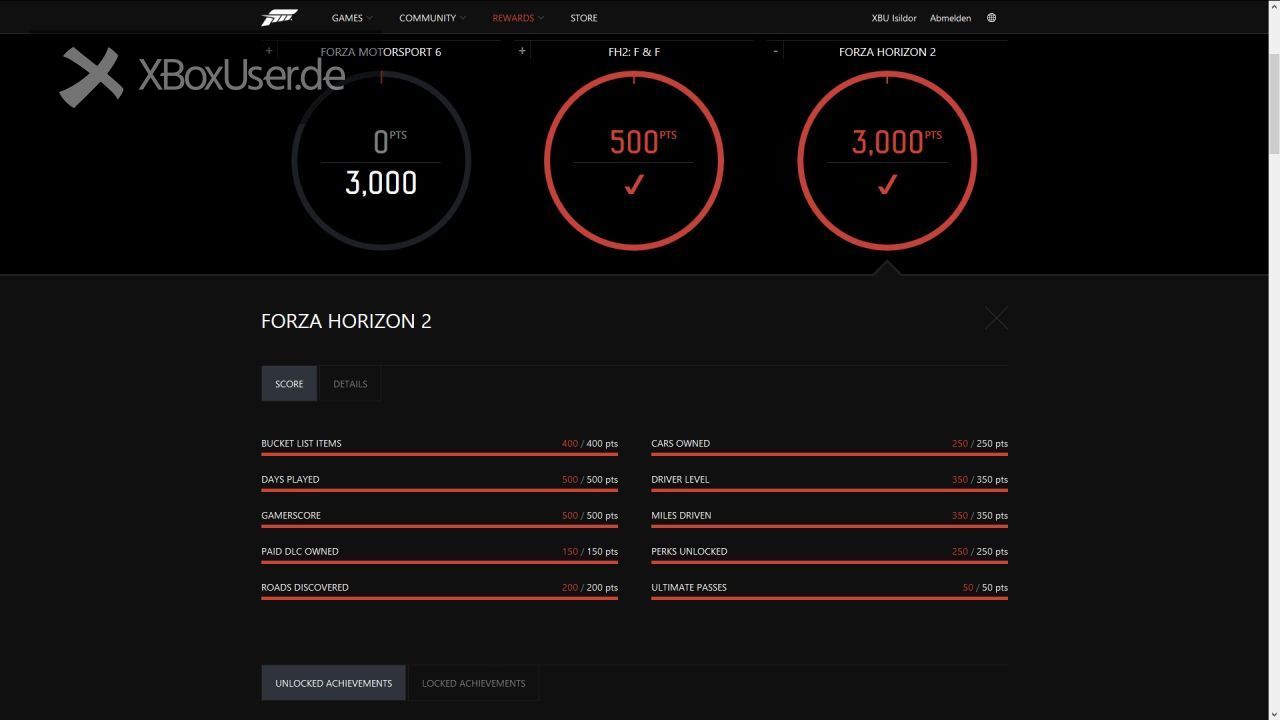Go to the Store page
Viewport: 1280px width, 720px height.
(584, 18)
